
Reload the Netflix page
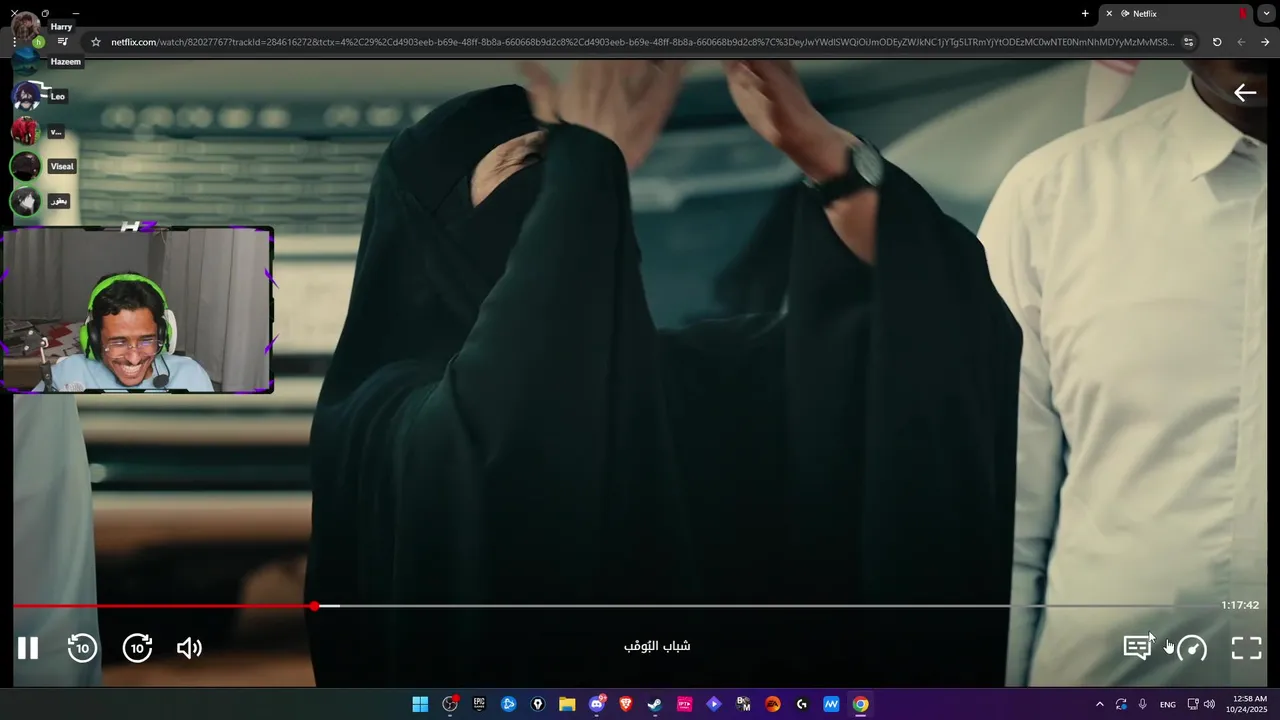click(x=1217, y=42)
